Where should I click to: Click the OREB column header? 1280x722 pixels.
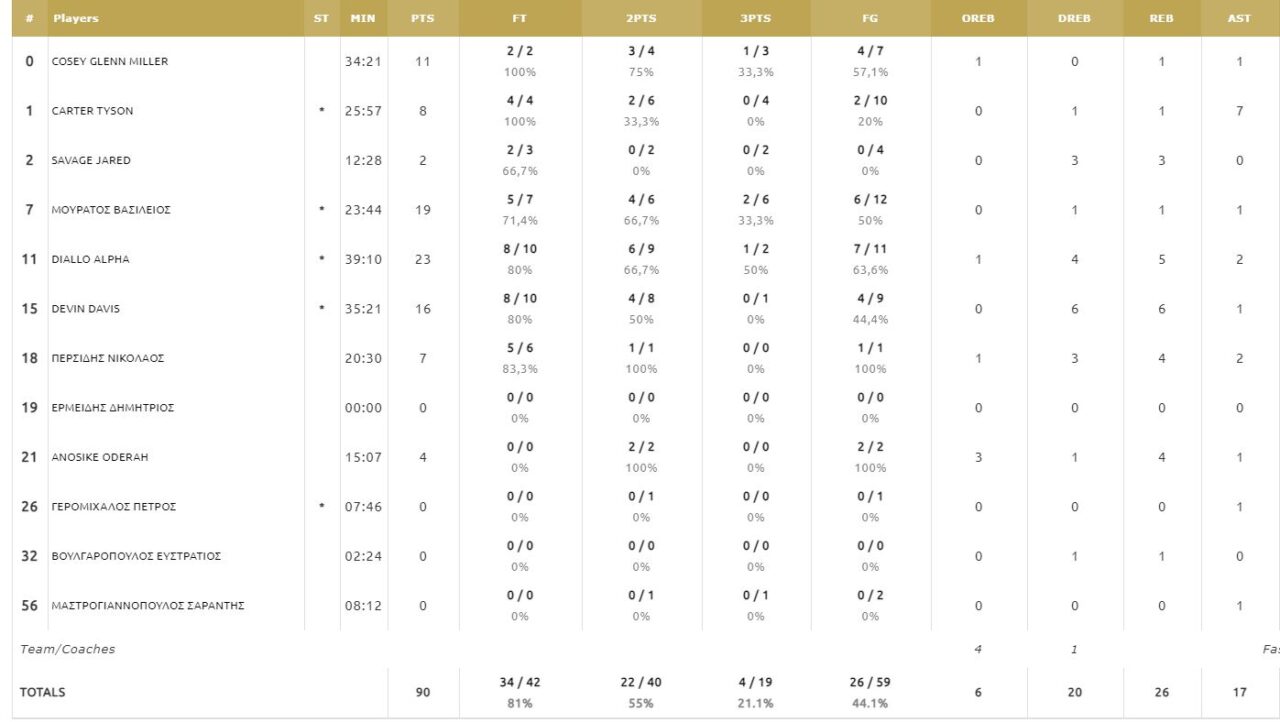pos(977,18)
